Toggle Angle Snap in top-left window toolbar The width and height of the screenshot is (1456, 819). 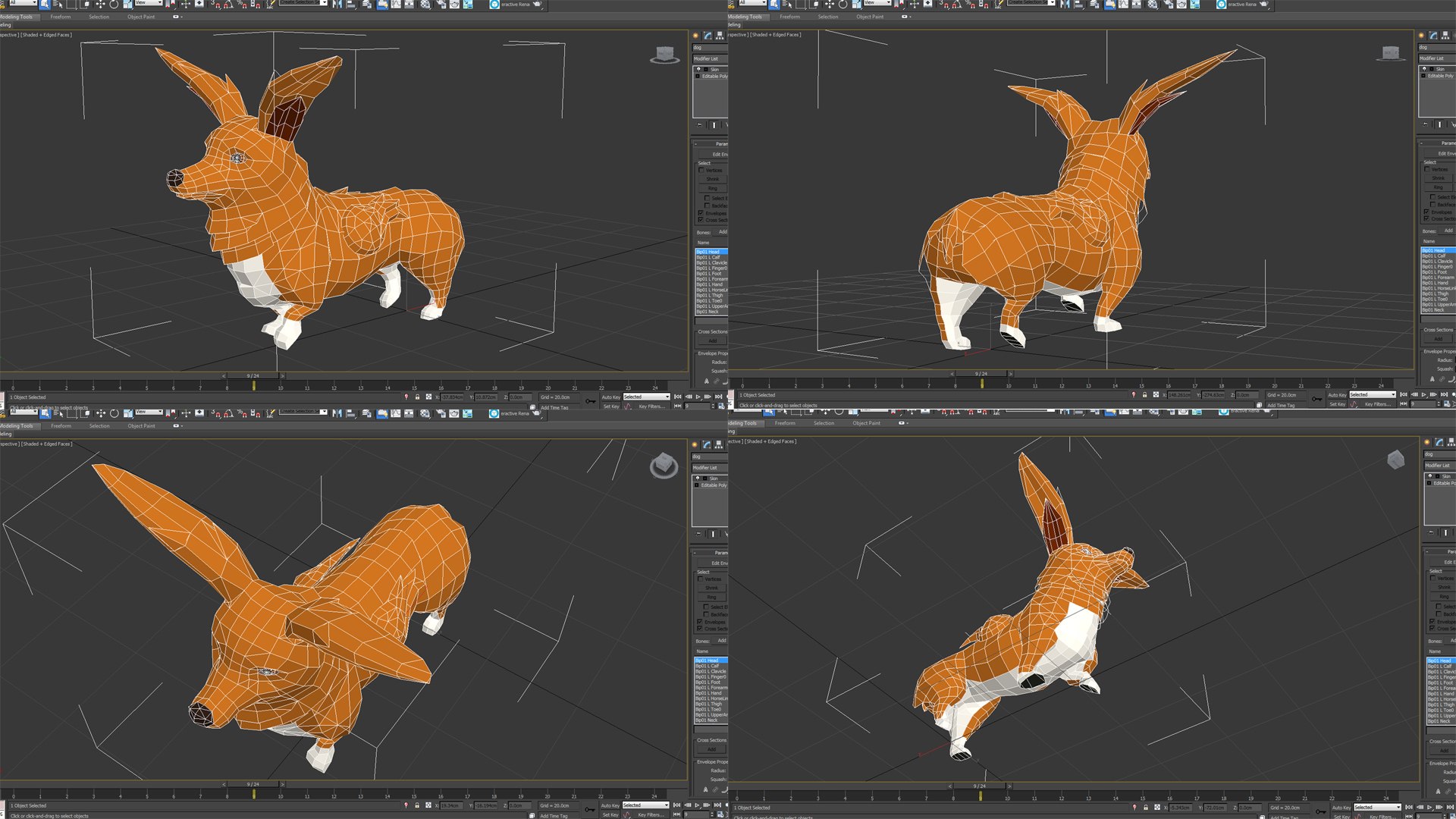coord(228,5)
